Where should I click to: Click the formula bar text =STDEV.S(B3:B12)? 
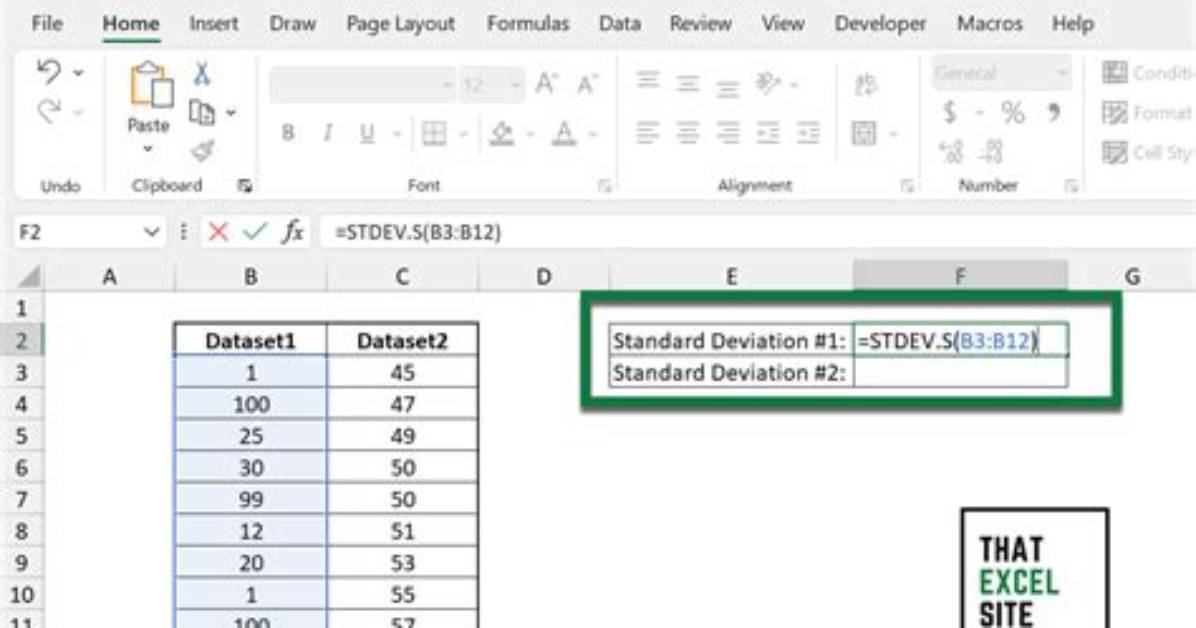[418, 232]
